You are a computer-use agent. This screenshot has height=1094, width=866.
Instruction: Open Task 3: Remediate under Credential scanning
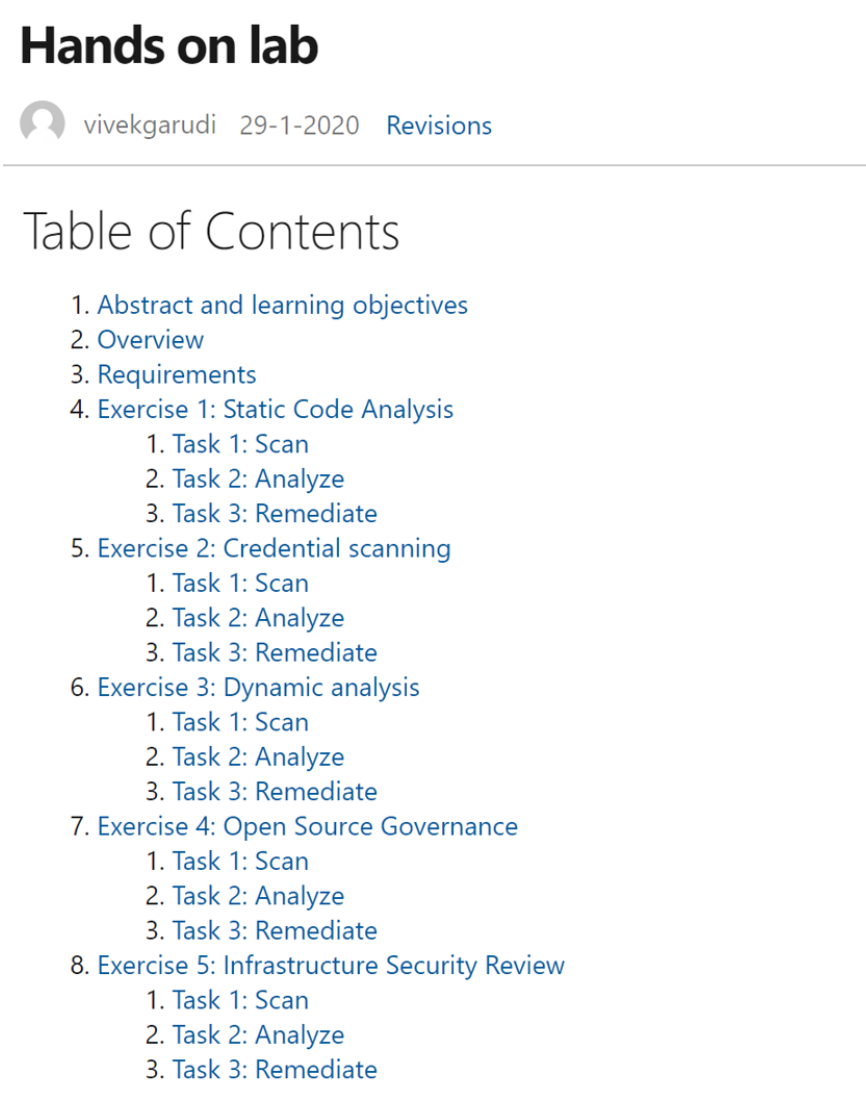click(x=275, y=653)
